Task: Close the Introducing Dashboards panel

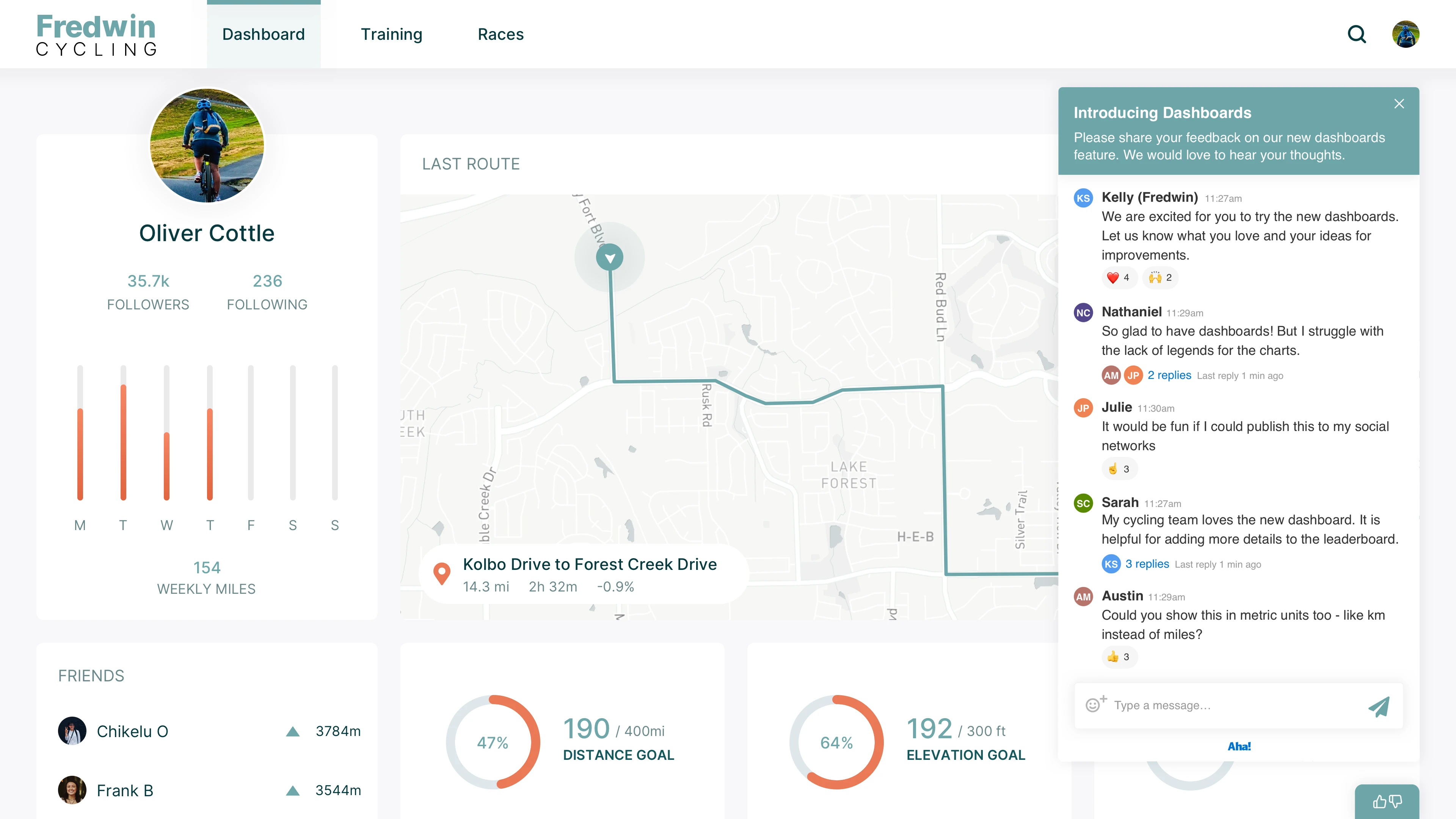Action: pyautogui.click(x=1399, y=104)
